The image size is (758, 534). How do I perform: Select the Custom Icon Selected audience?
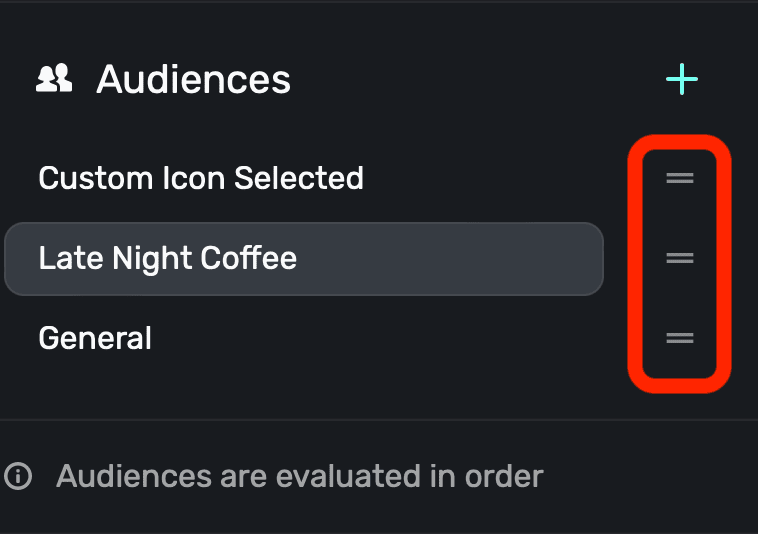(x=201, y=178)
